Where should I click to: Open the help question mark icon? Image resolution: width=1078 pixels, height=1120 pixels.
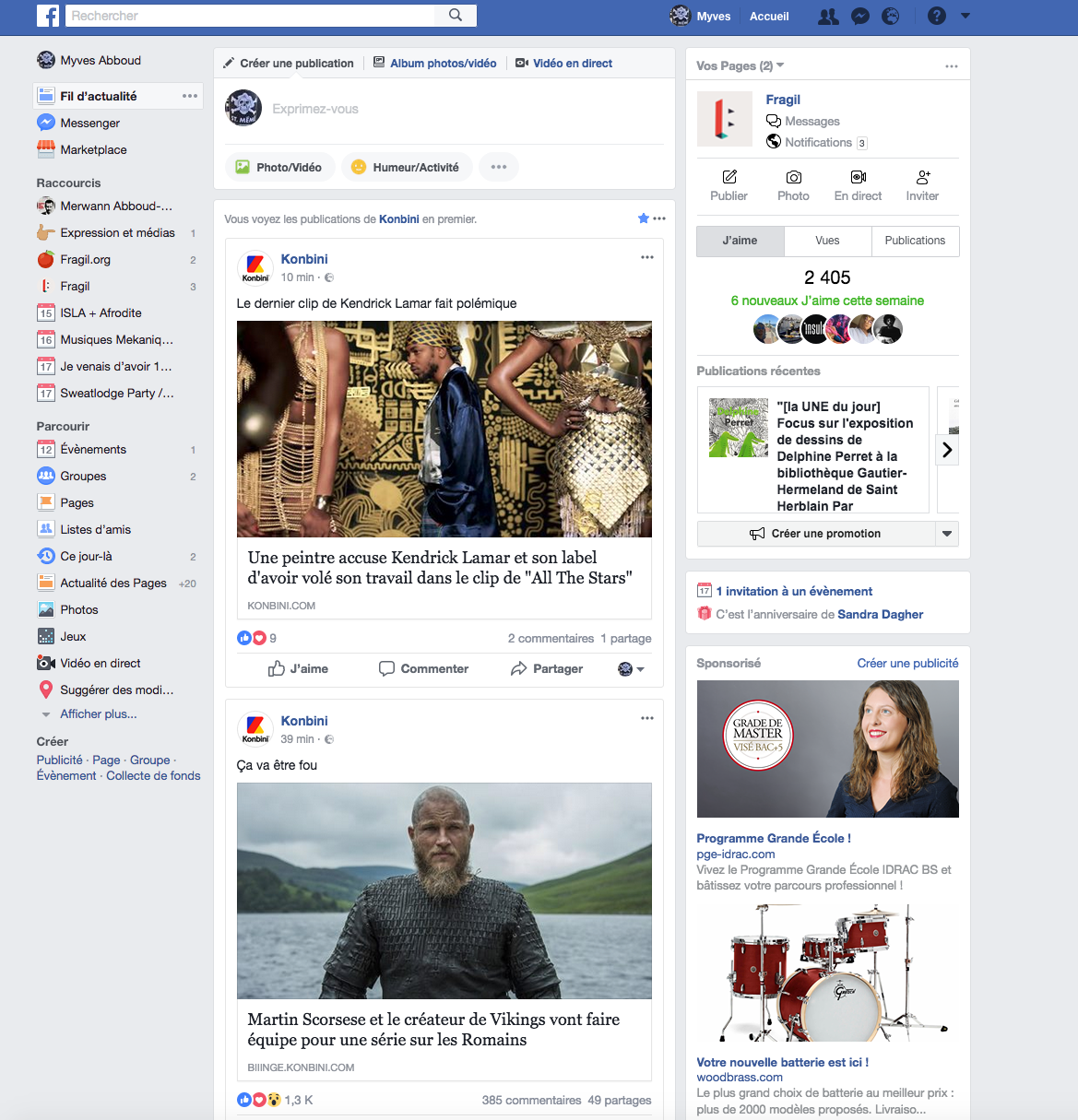[937, 16]
